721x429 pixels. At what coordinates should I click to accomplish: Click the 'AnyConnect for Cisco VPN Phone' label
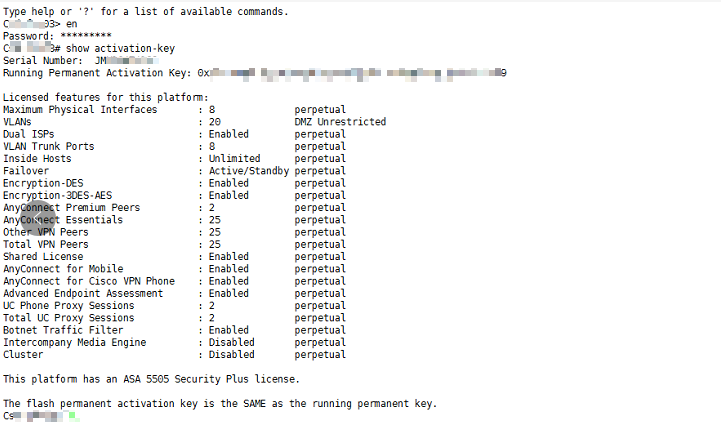pyautogui.click(x=89, y=281)
